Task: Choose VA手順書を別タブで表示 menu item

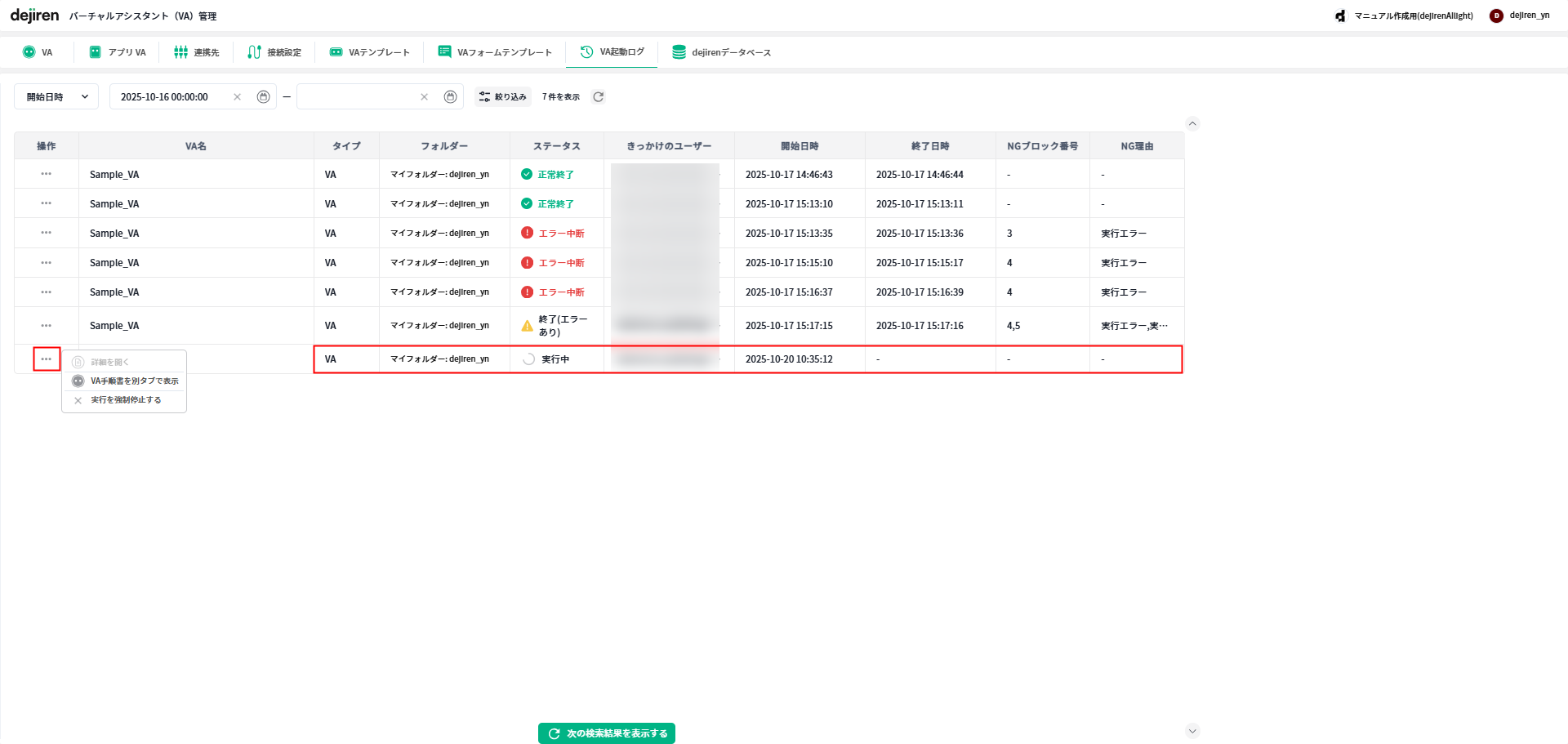Action: pos(134,381)
